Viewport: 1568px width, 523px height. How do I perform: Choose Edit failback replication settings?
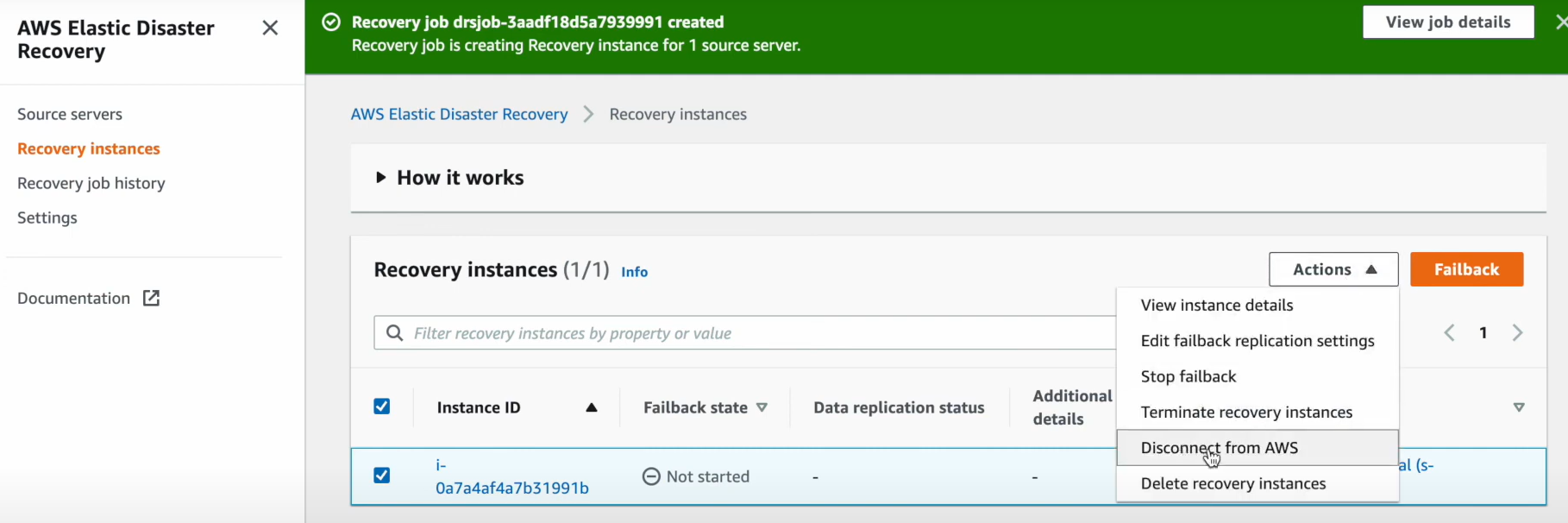[1258, 341]
